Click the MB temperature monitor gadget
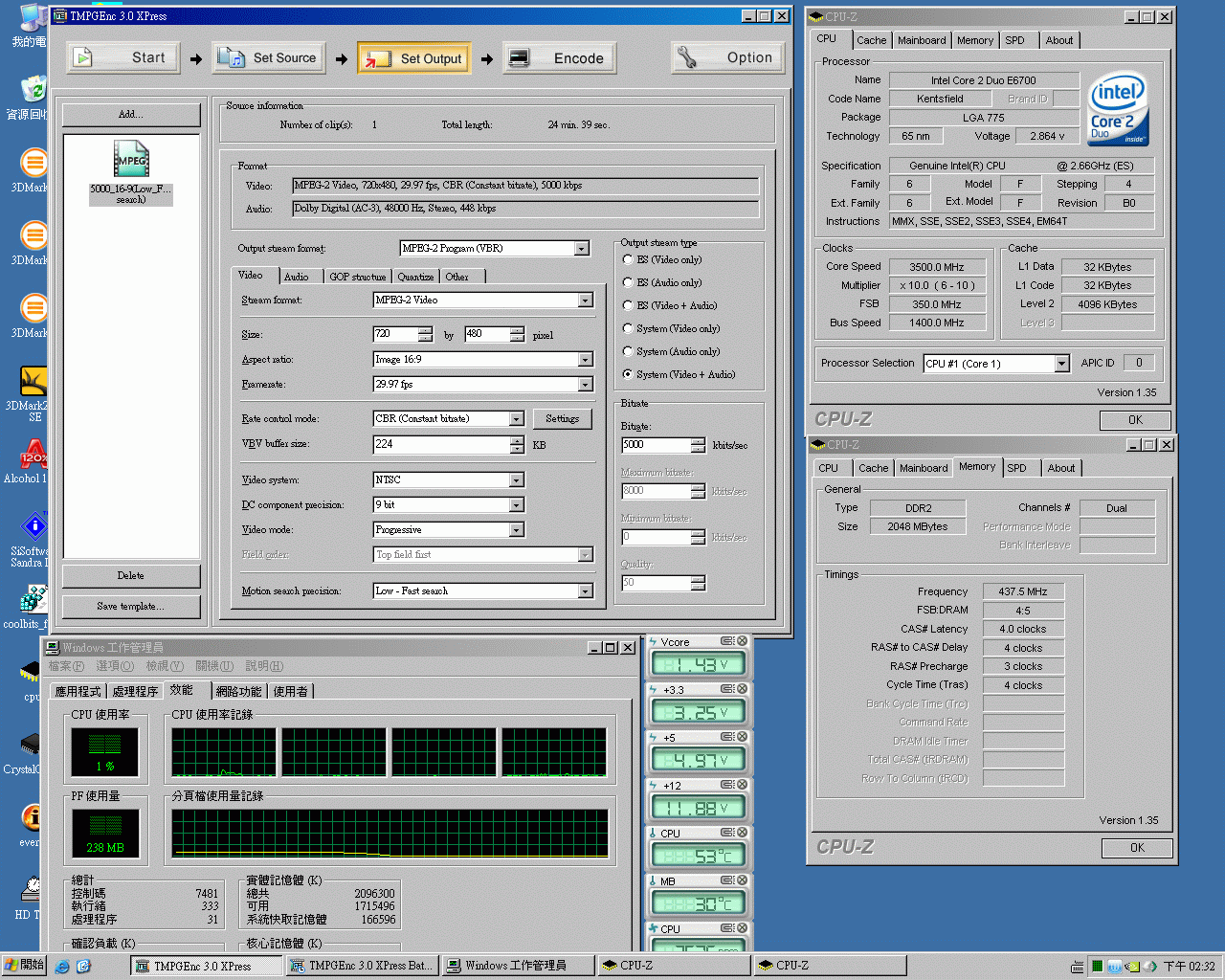This screenshot has width=1225, height=980. point(699,896)
